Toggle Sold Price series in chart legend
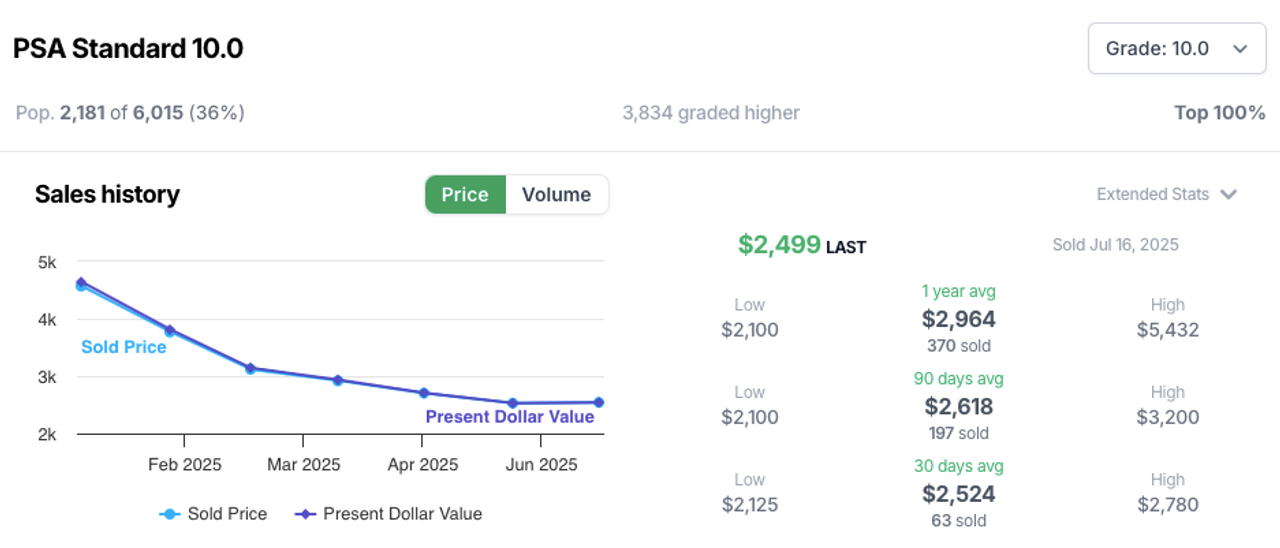The width and height of the screenshot is (1280, 548). [x=213, y=514]
